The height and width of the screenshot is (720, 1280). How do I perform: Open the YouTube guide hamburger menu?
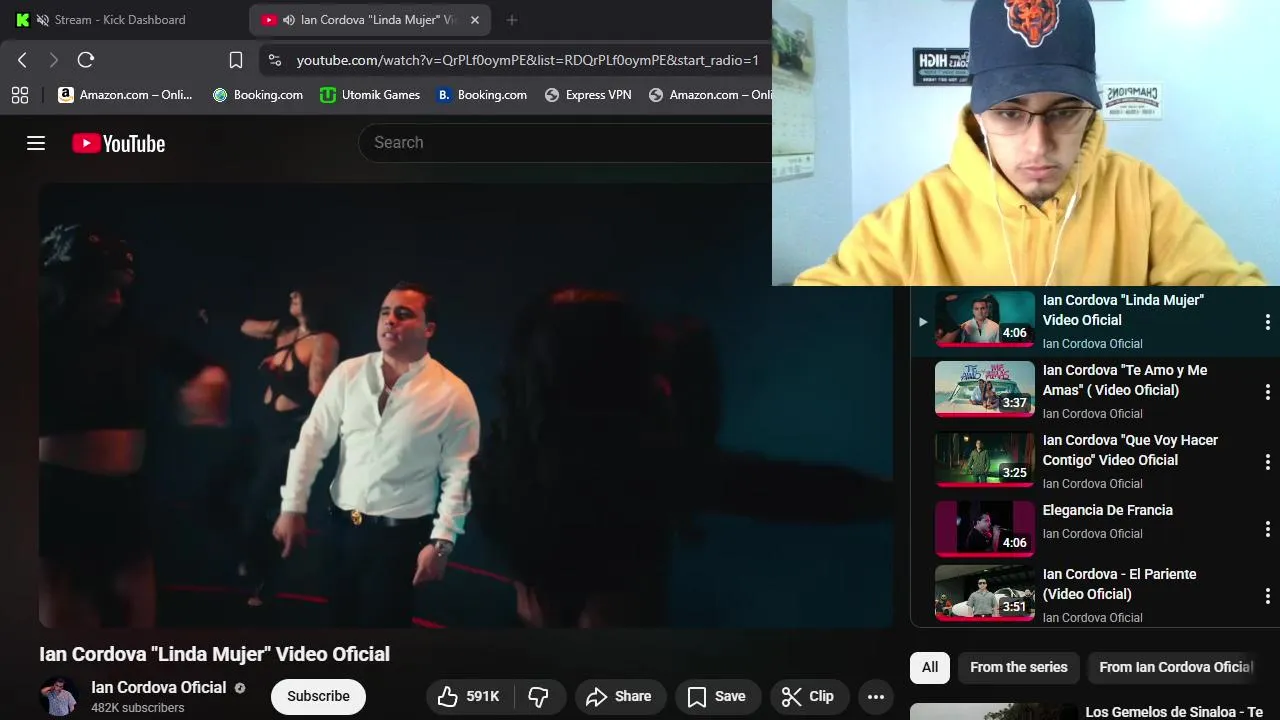pos(36,143)
